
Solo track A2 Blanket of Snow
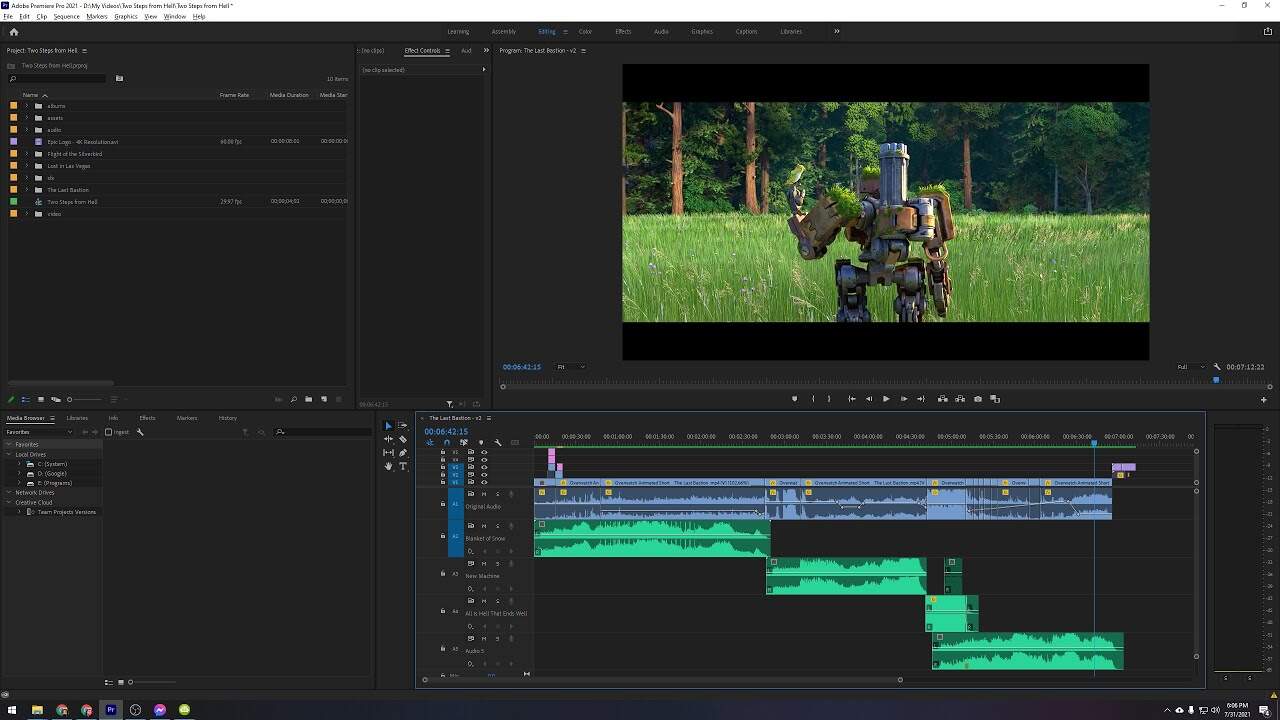[x=498, y=526]
